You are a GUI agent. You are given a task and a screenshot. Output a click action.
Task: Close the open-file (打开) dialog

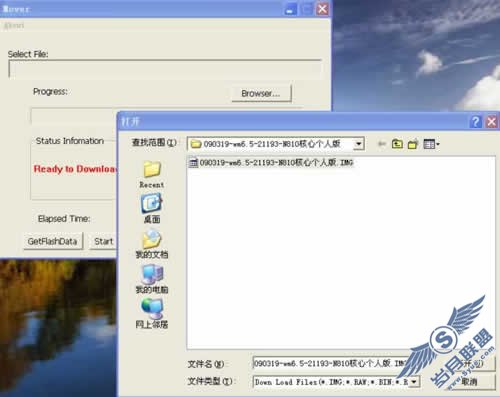(x=492, y=122)
